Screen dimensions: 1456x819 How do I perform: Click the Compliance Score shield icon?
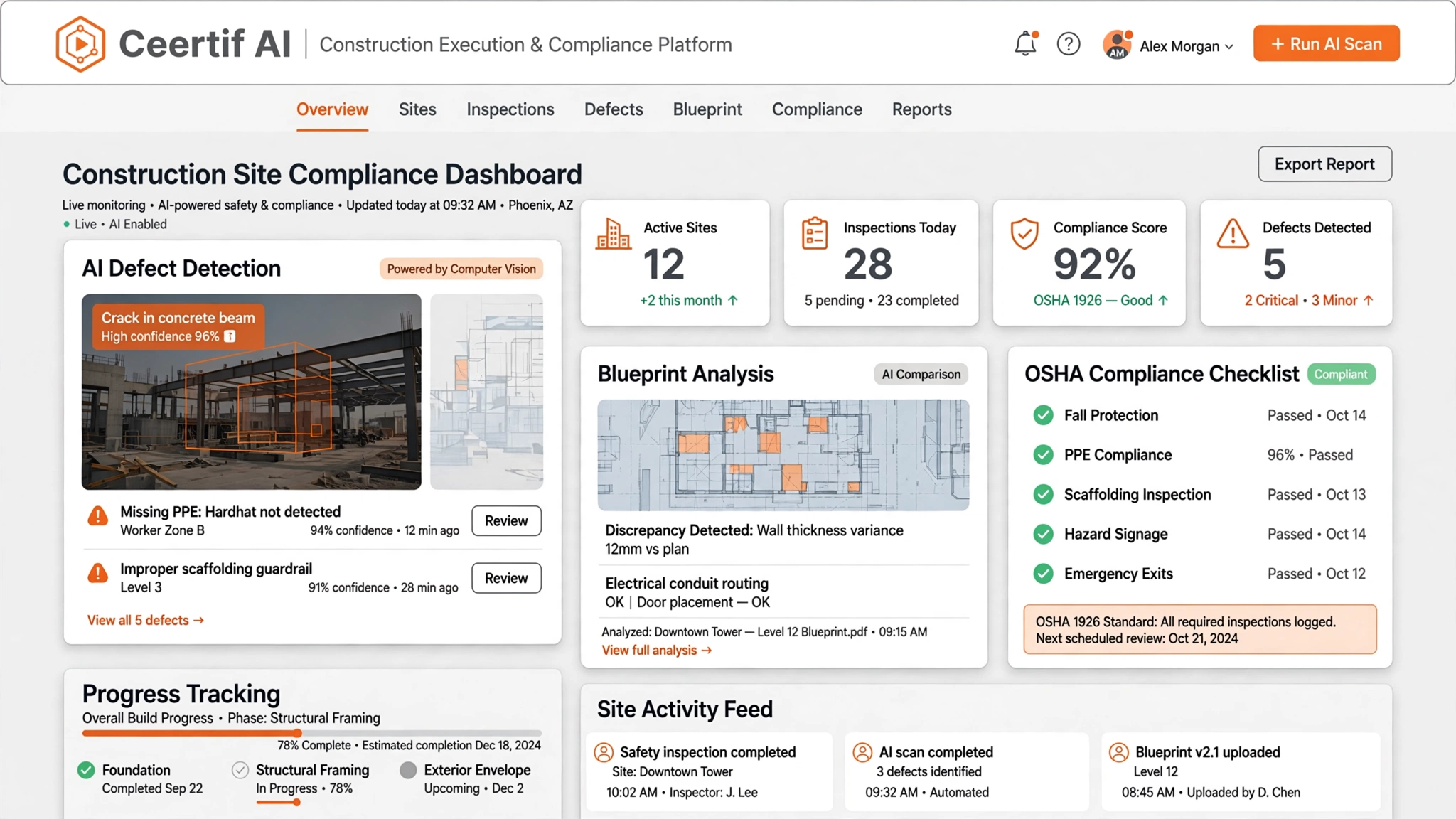pyautogui.click(x=1024, y=234)
